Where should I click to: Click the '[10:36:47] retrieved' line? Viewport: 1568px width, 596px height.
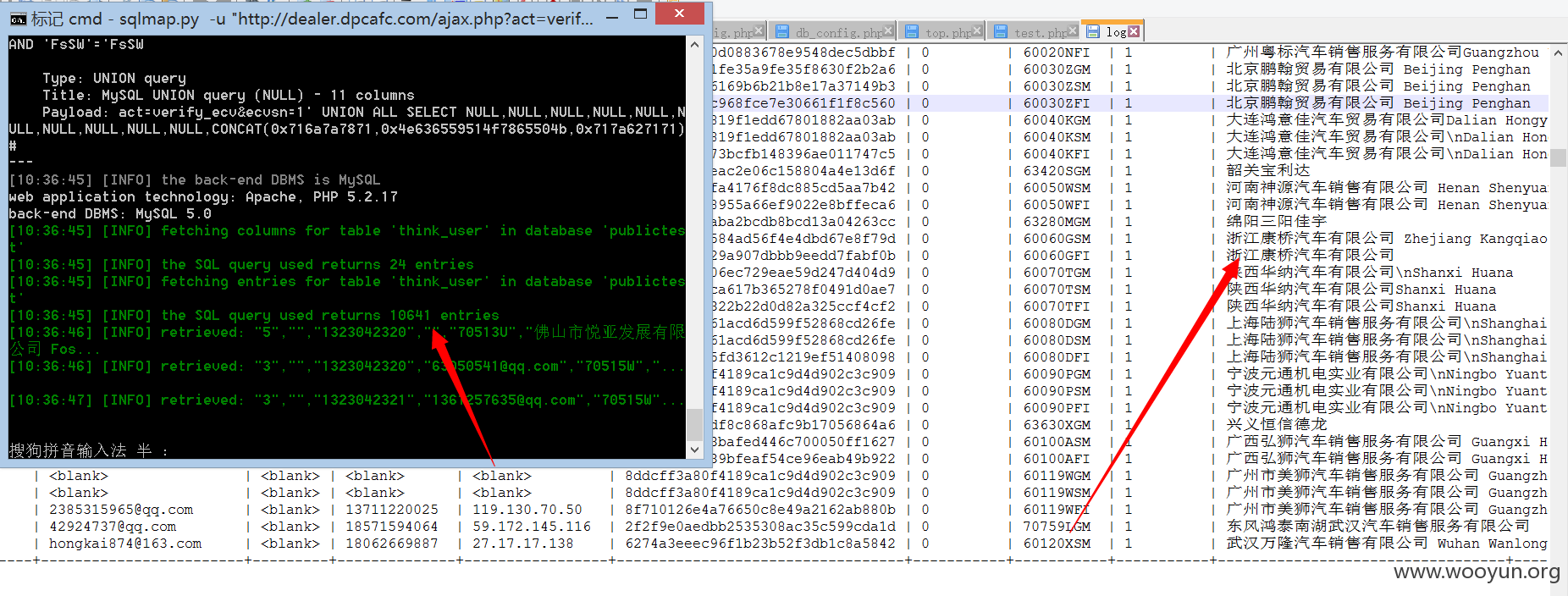347,400
